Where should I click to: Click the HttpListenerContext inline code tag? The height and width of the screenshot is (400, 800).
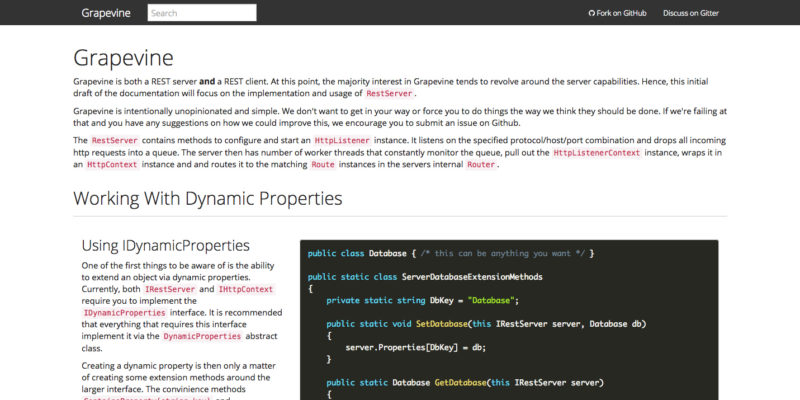597,152
